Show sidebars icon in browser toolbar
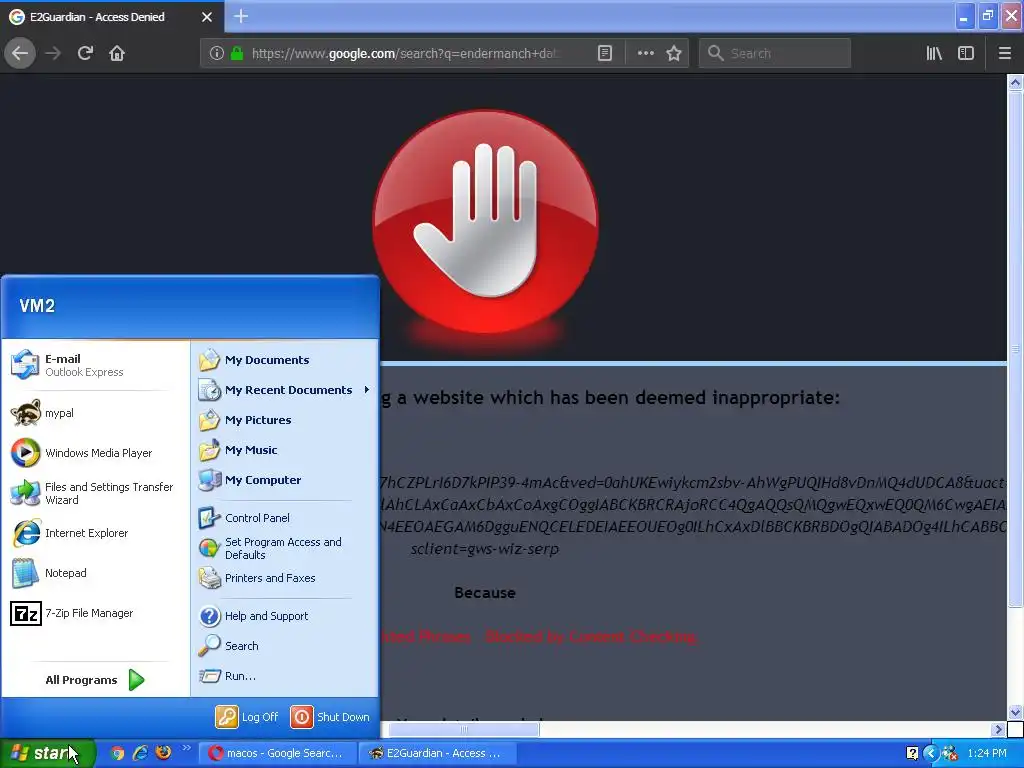This screenshot has height=768, width=1024. (966, 54)
